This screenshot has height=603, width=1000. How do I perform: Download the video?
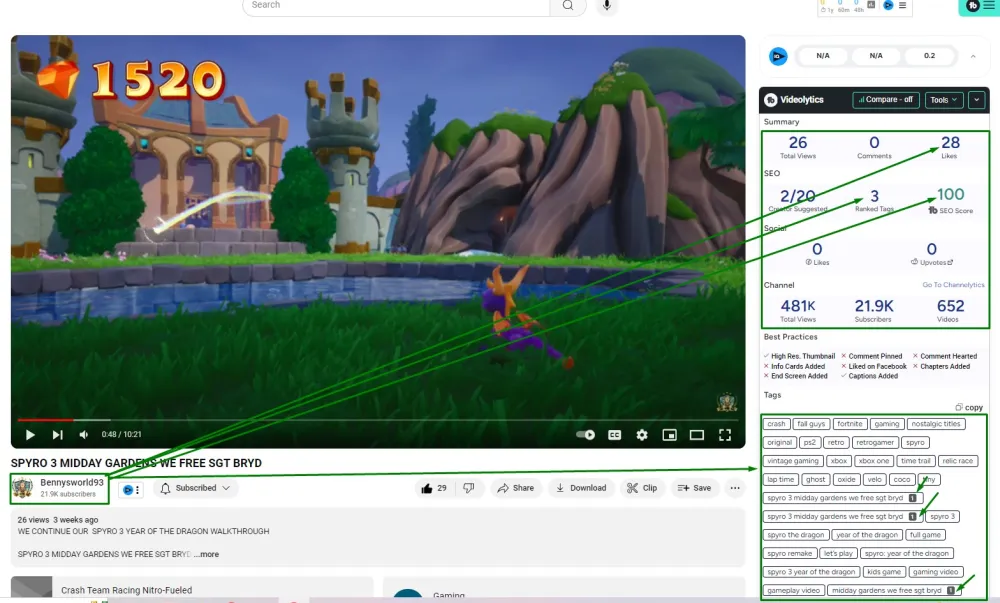tap(581, 488)
